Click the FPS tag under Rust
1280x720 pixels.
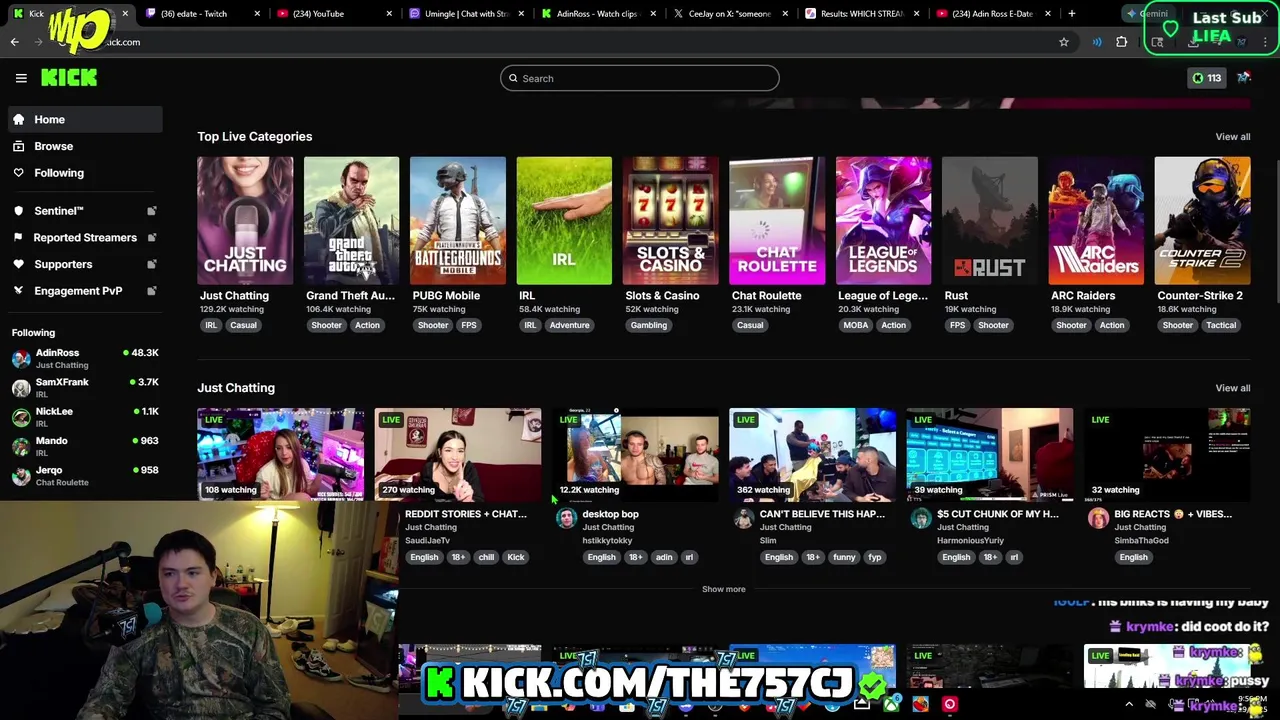958,325
